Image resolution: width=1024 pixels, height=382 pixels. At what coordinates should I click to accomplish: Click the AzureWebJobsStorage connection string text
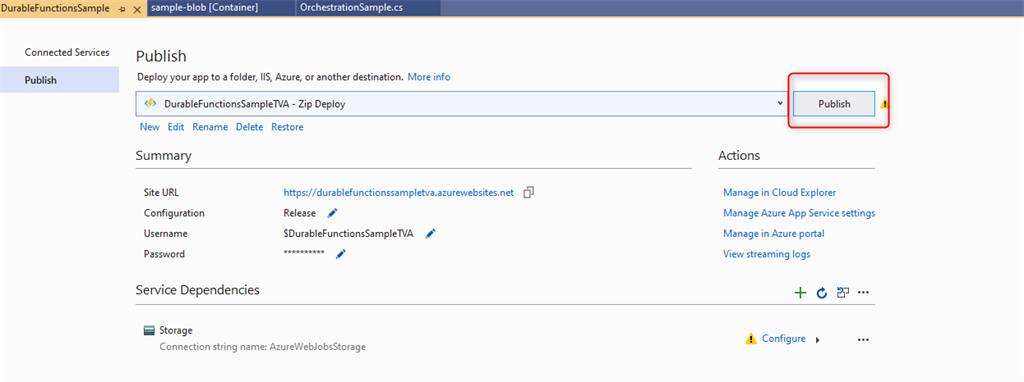point(263,347)
